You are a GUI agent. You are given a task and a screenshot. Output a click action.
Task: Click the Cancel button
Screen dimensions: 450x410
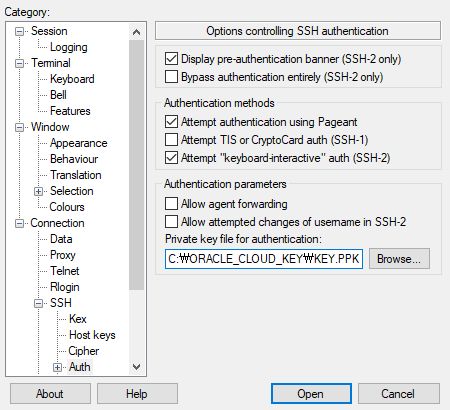pos(399,394)
